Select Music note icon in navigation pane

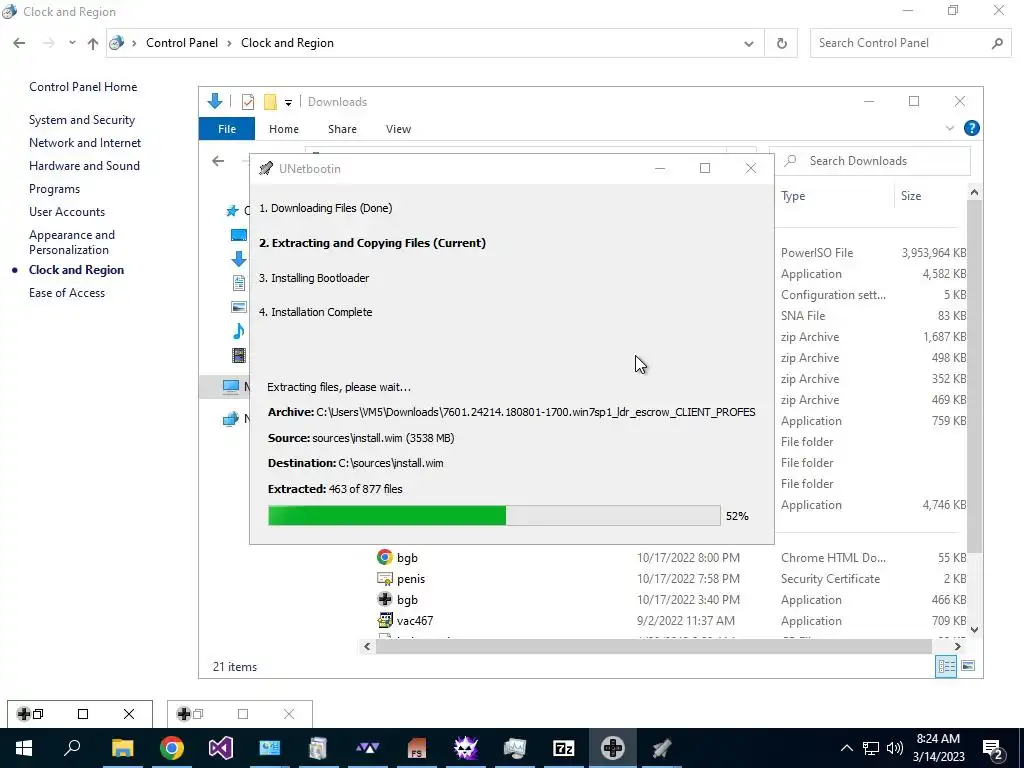pos(239,331)
